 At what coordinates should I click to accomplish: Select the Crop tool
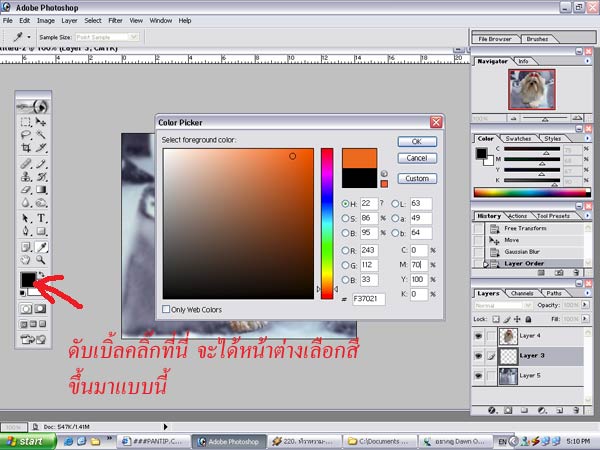(26, 148)
